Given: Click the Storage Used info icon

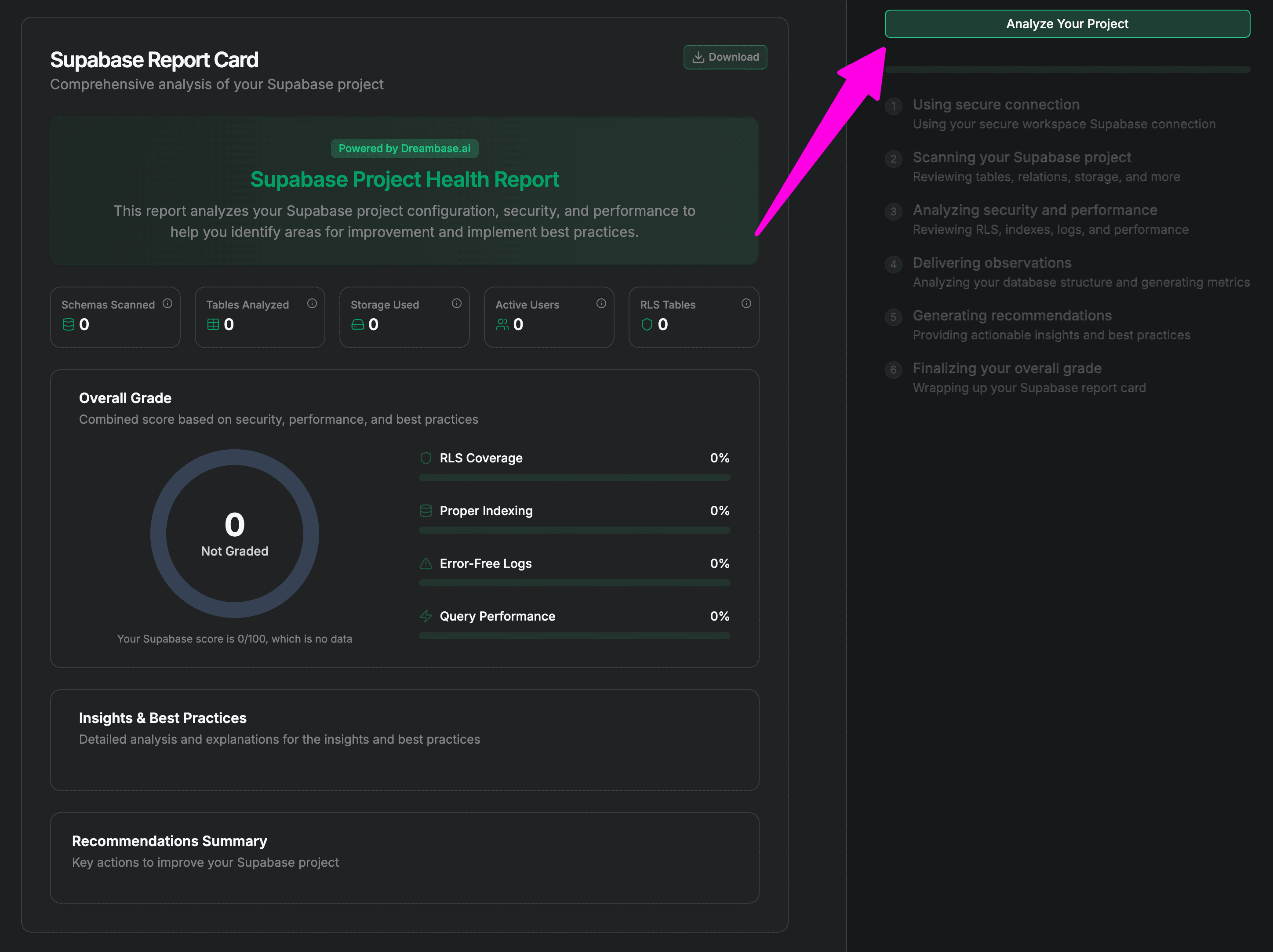Looking at the screenshot, I should coord(456,303).
